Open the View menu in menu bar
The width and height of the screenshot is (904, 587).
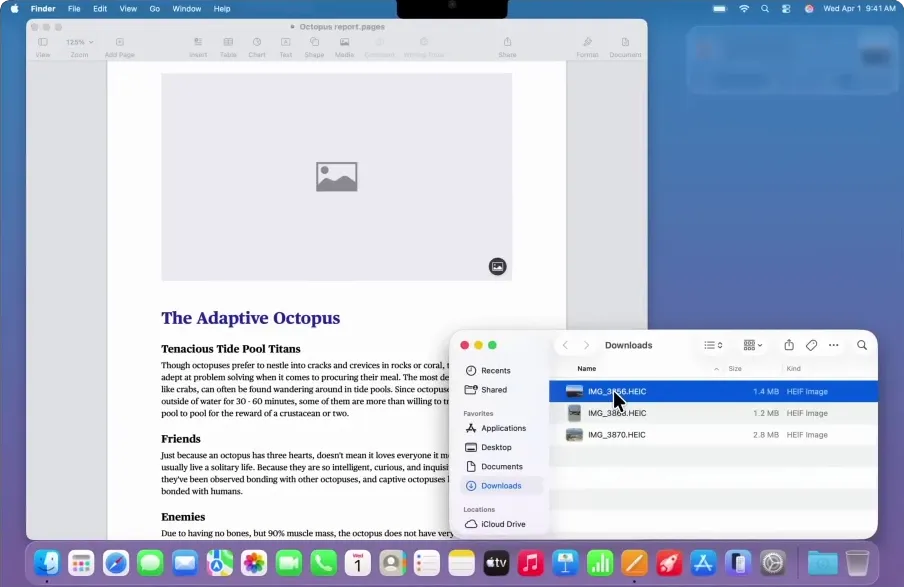click(x=128, y=9)
